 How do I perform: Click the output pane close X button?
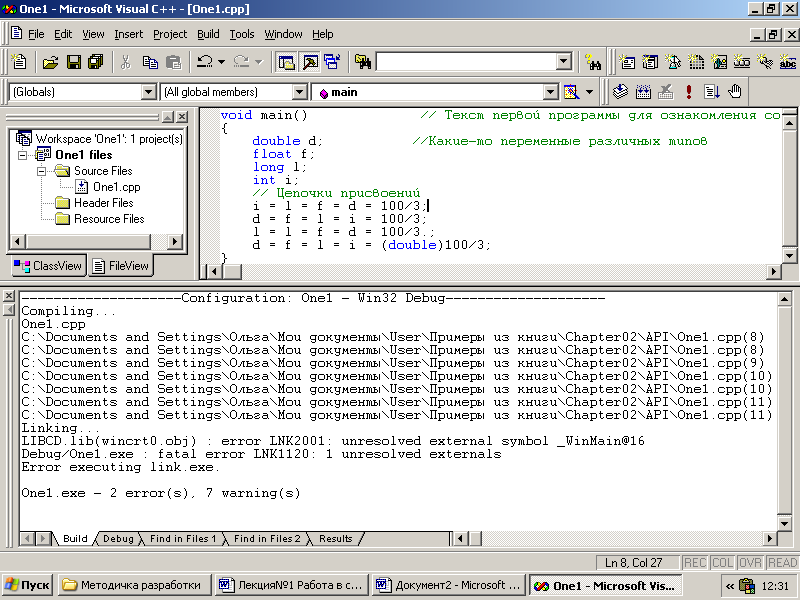[9, 295]
